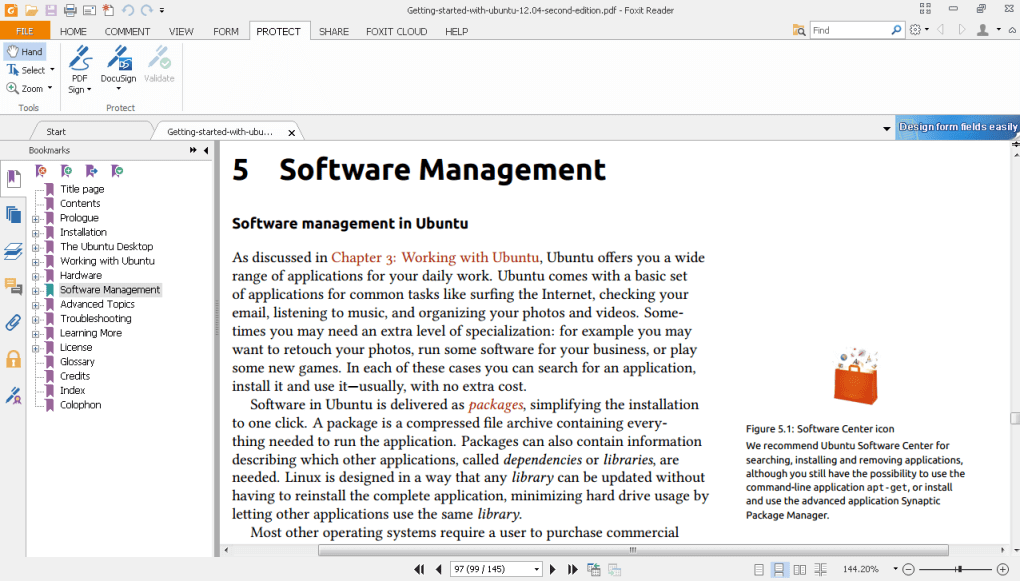Enable continuous page view mode

tap(779, 569)
